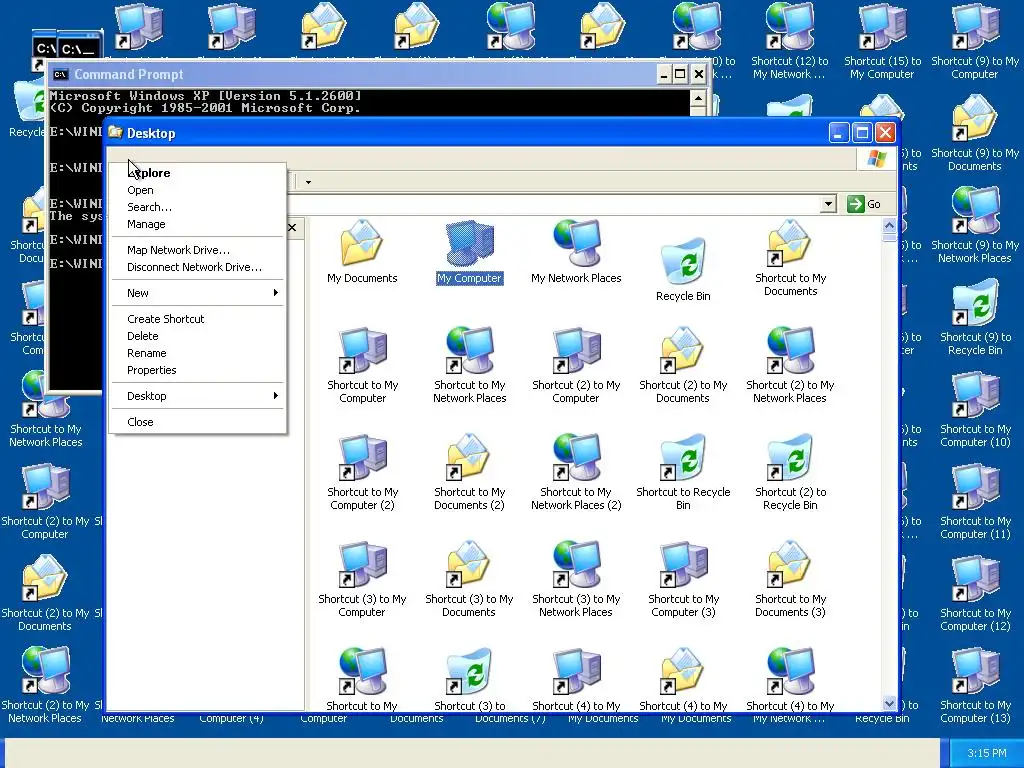
Task: Select Shortcut to My Network Places in window
Action: click(470, 365)
